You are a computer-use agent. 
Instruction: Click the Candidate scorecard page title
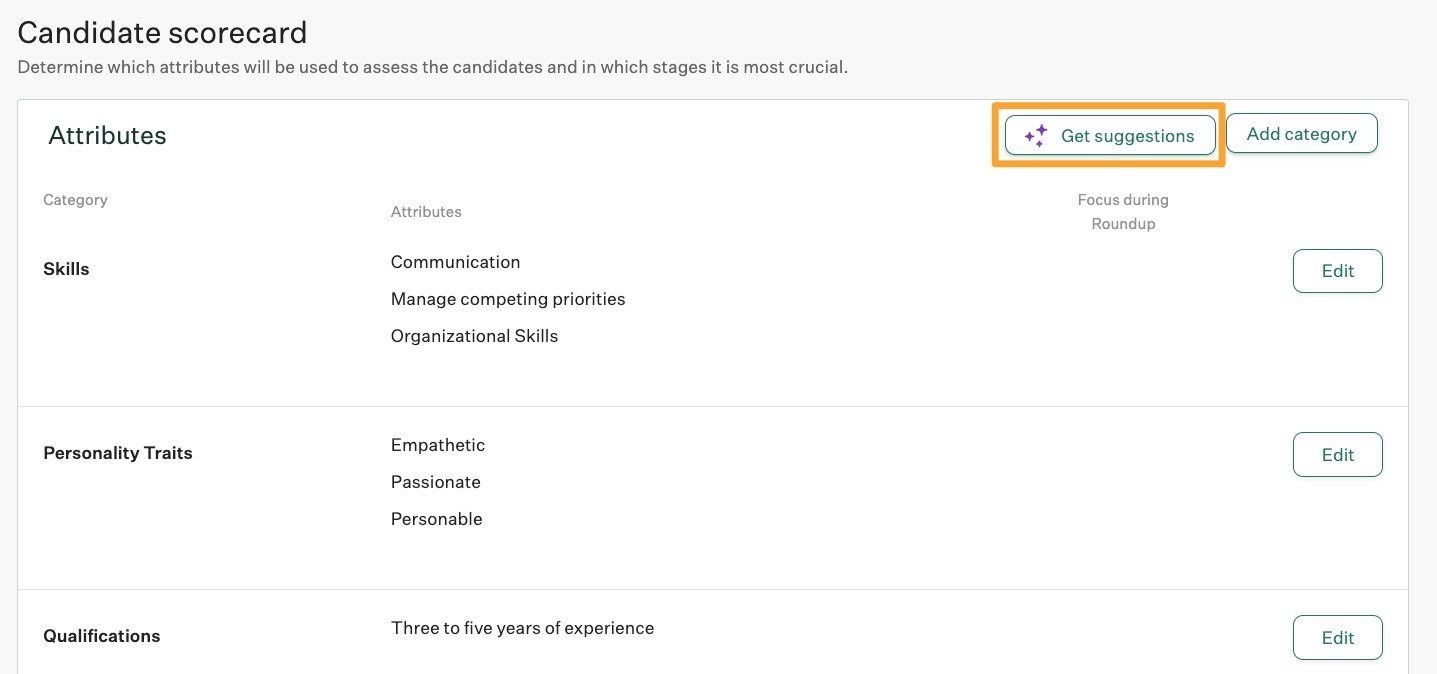tap(162, 32)
